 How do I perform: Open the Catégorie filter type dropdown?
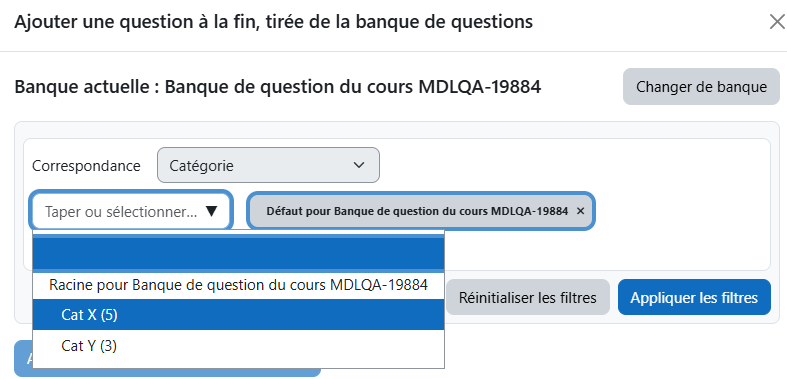[268, 165]
